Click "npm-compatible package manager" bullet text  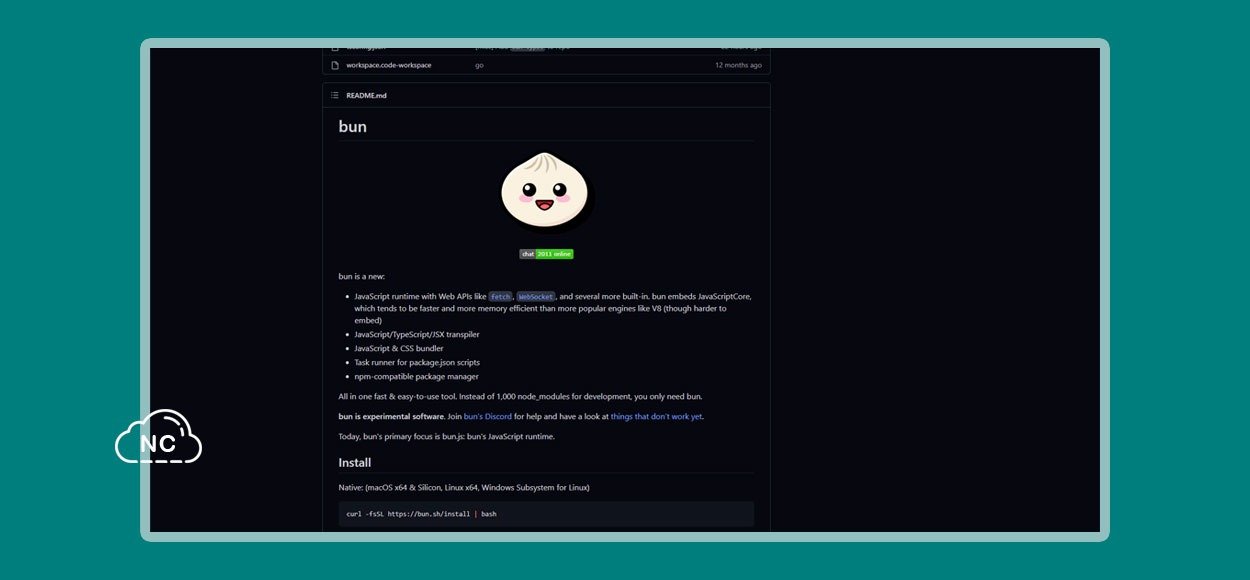[416, 376]
